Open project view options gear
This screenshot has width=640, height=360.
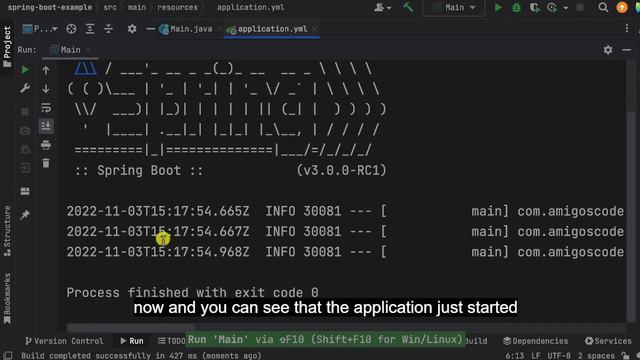(x=132, y=29)
